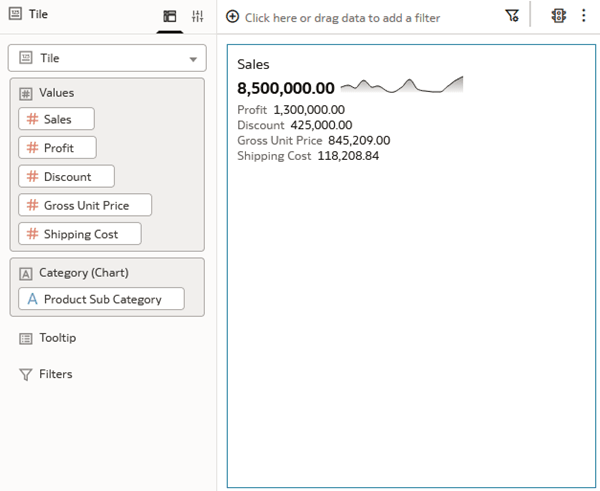Select the Category (Chart) section header

pyautogui.click(x=84, y=273)
